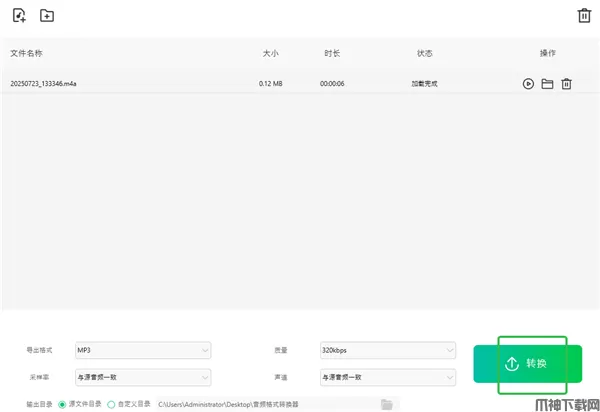This screenshot has width=600, height=412.
Task: Click the output directory path field
Action: click(265, 404)
